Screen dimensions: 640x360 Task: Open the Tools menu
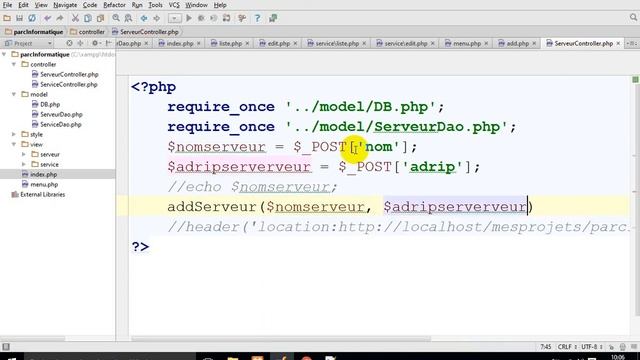(x=155, y=5)
